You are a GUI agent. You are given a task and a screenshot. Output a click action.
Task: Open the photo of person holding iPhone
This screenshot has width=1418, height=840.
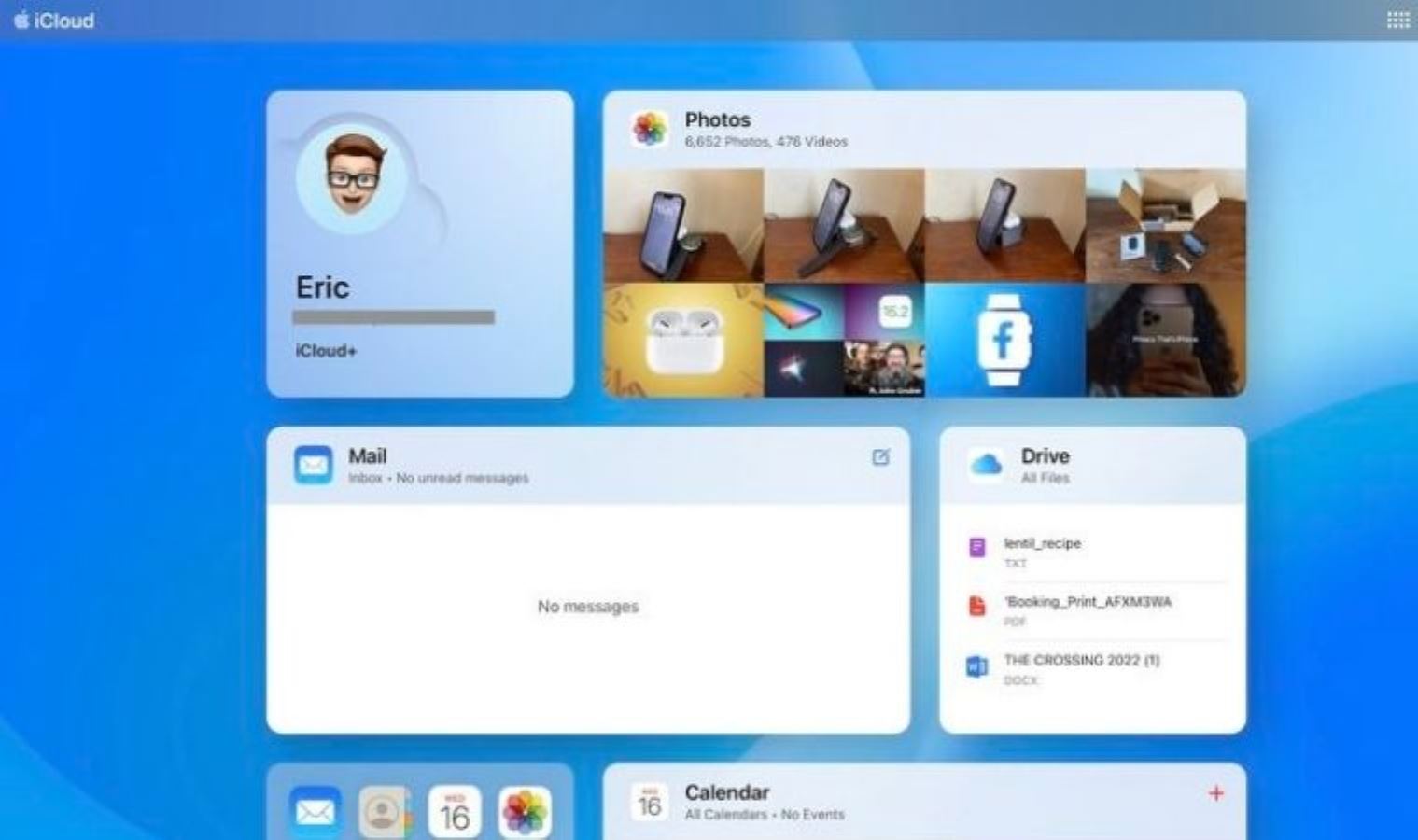1165,340
